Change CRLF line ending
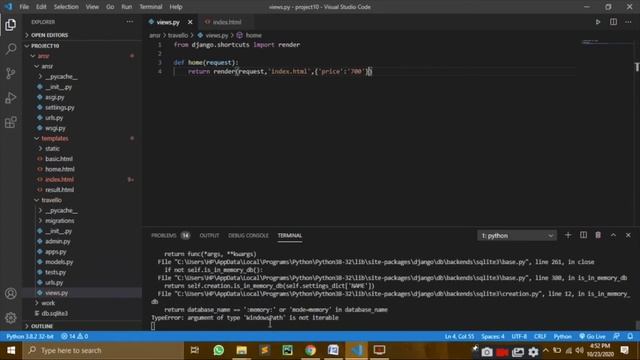 point(540,336)
